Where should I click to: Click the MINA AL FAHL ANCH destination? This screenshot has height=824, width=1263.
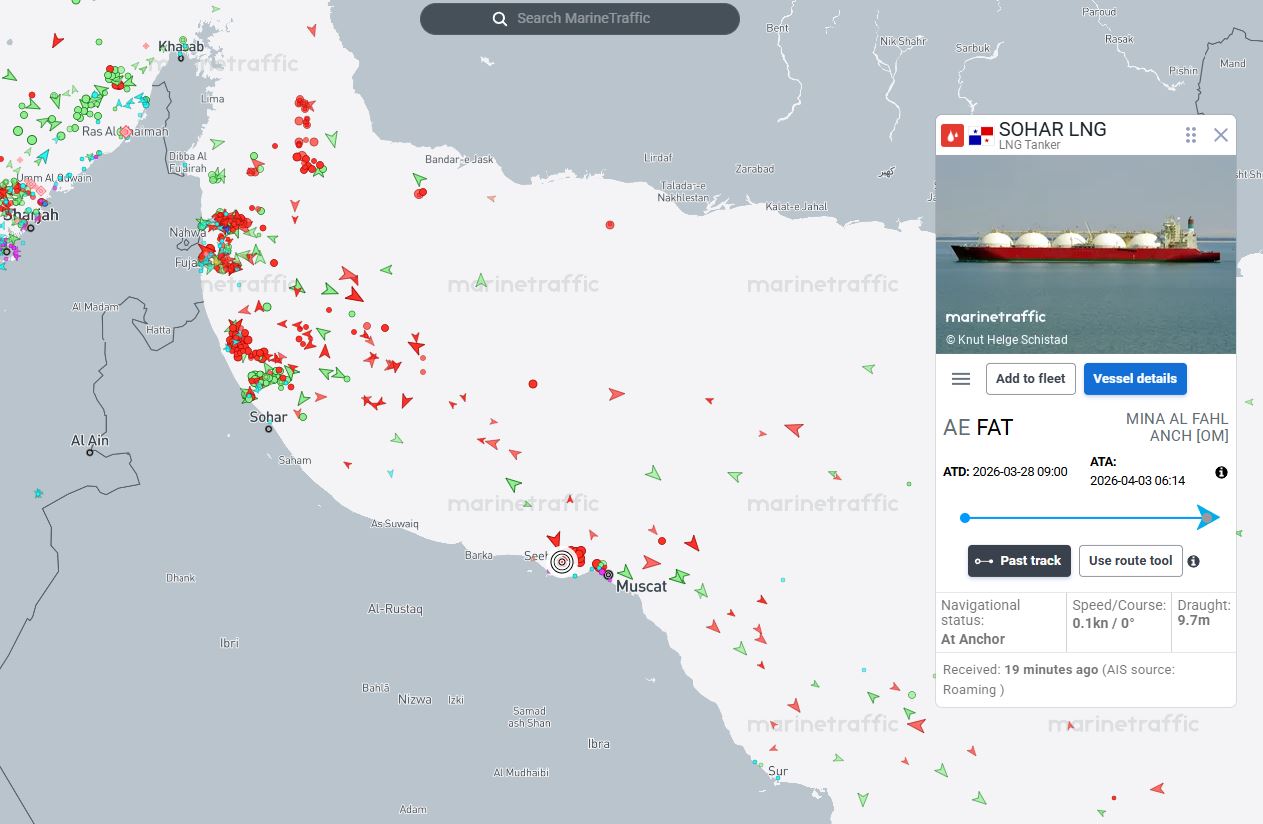click(1176, 427)
